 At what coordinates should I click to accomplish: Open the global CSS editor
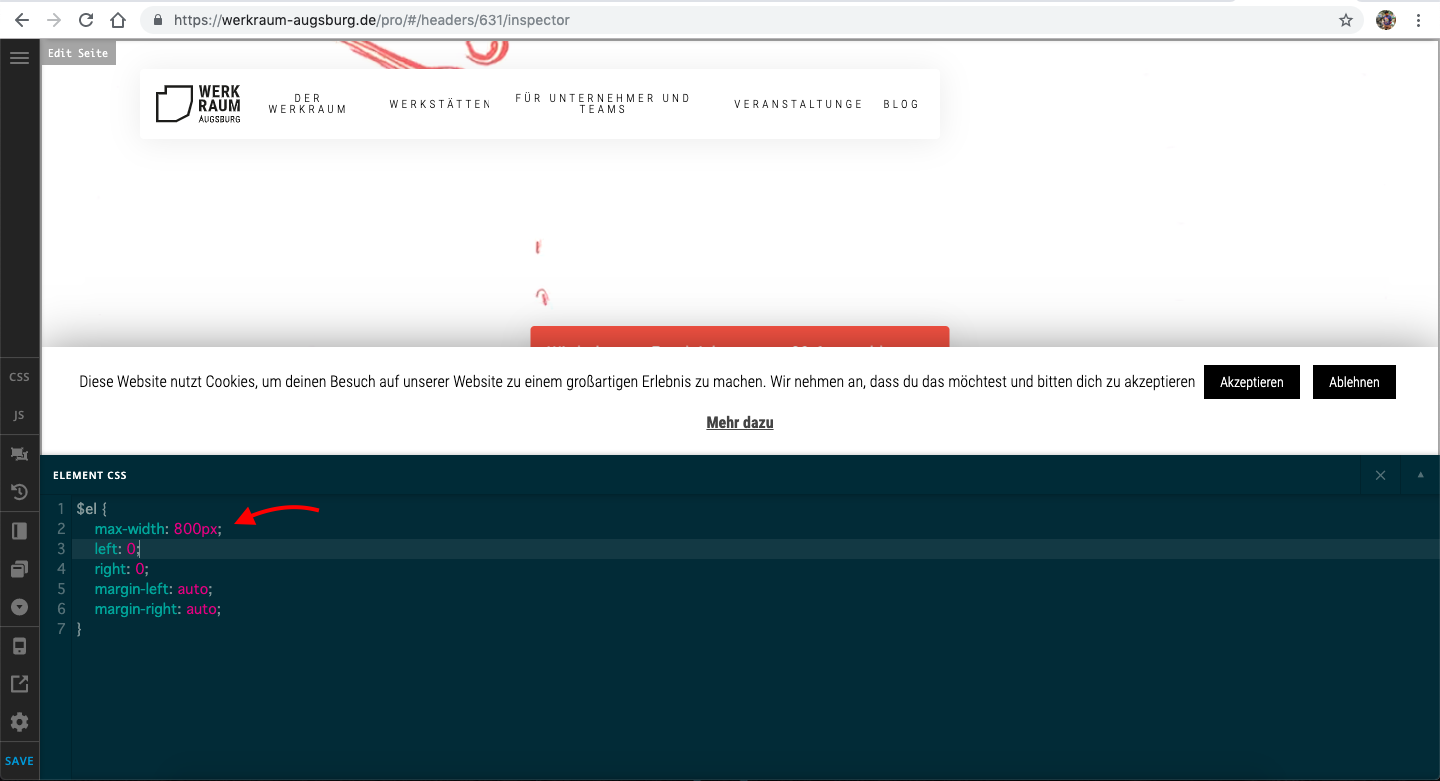click(x=19, y=377)
